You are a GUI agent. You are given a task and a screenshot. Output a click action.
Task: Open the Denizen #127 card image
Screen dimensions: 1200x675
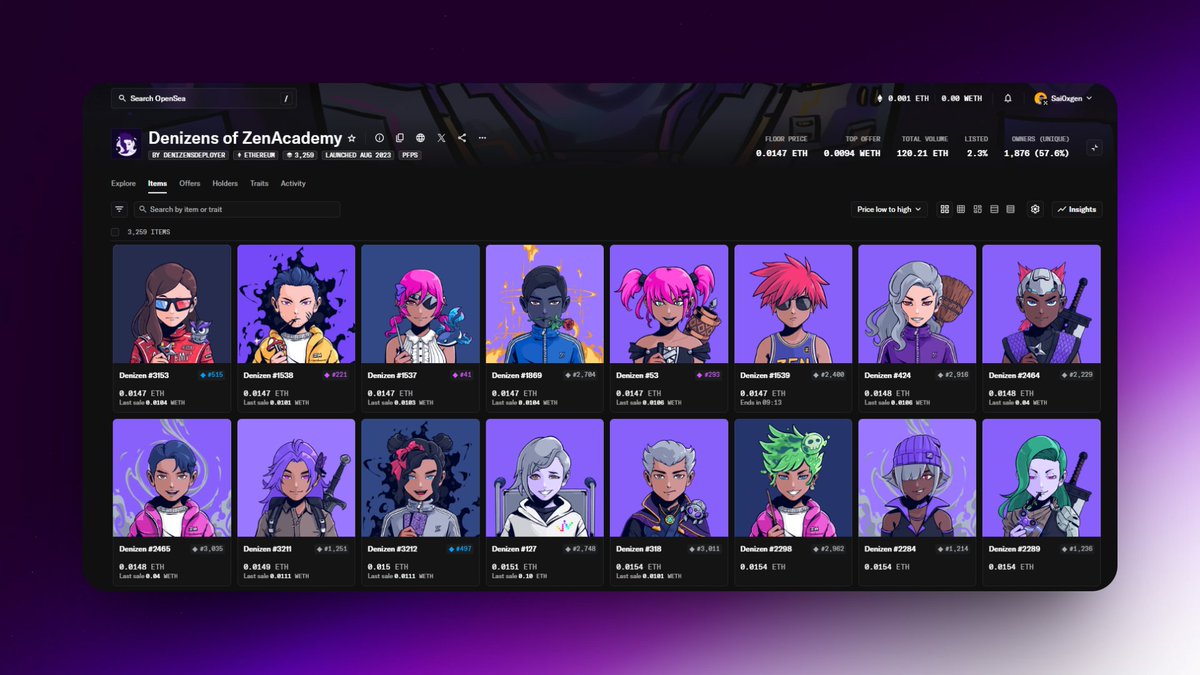pos(545,478)
